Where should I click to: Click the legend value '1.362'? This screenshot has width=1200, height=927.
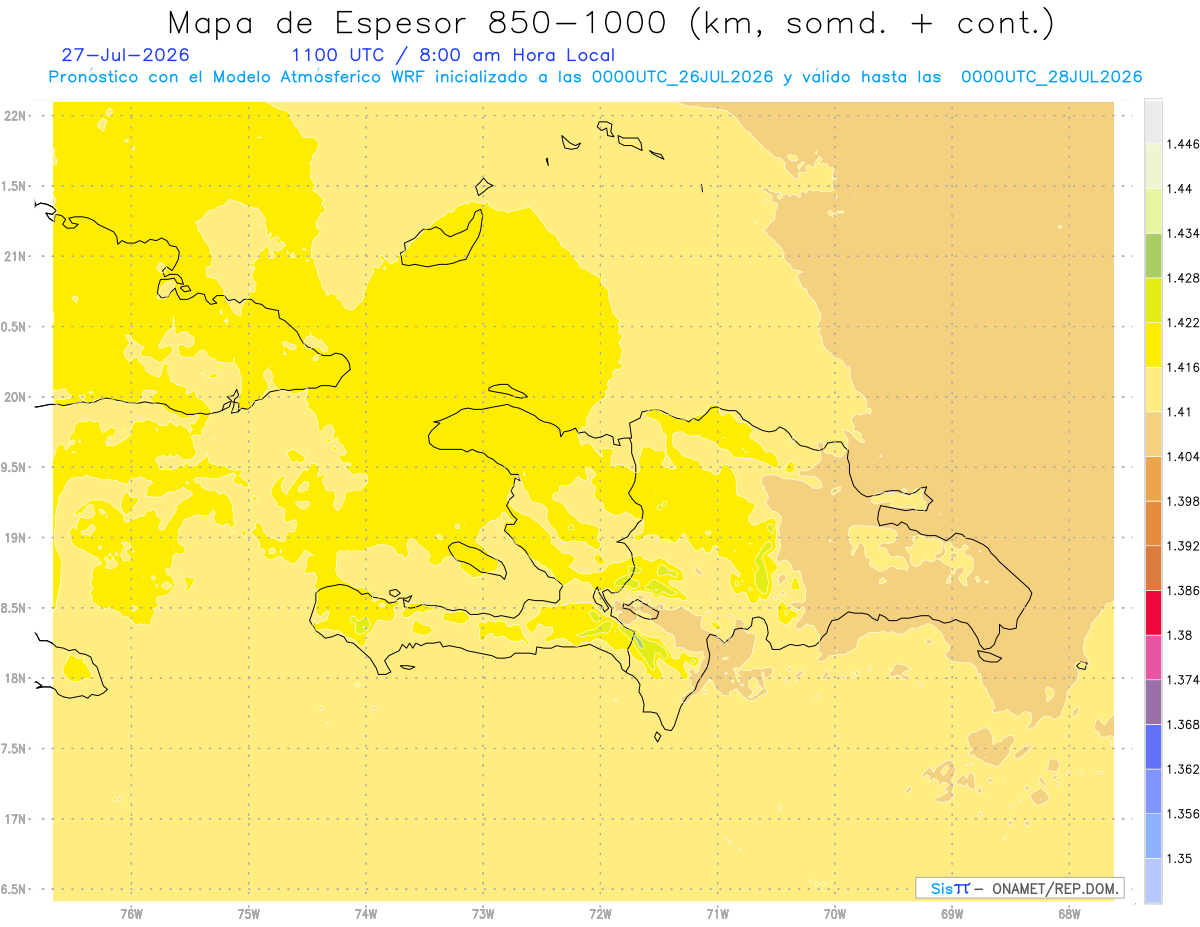(1185, 769)
